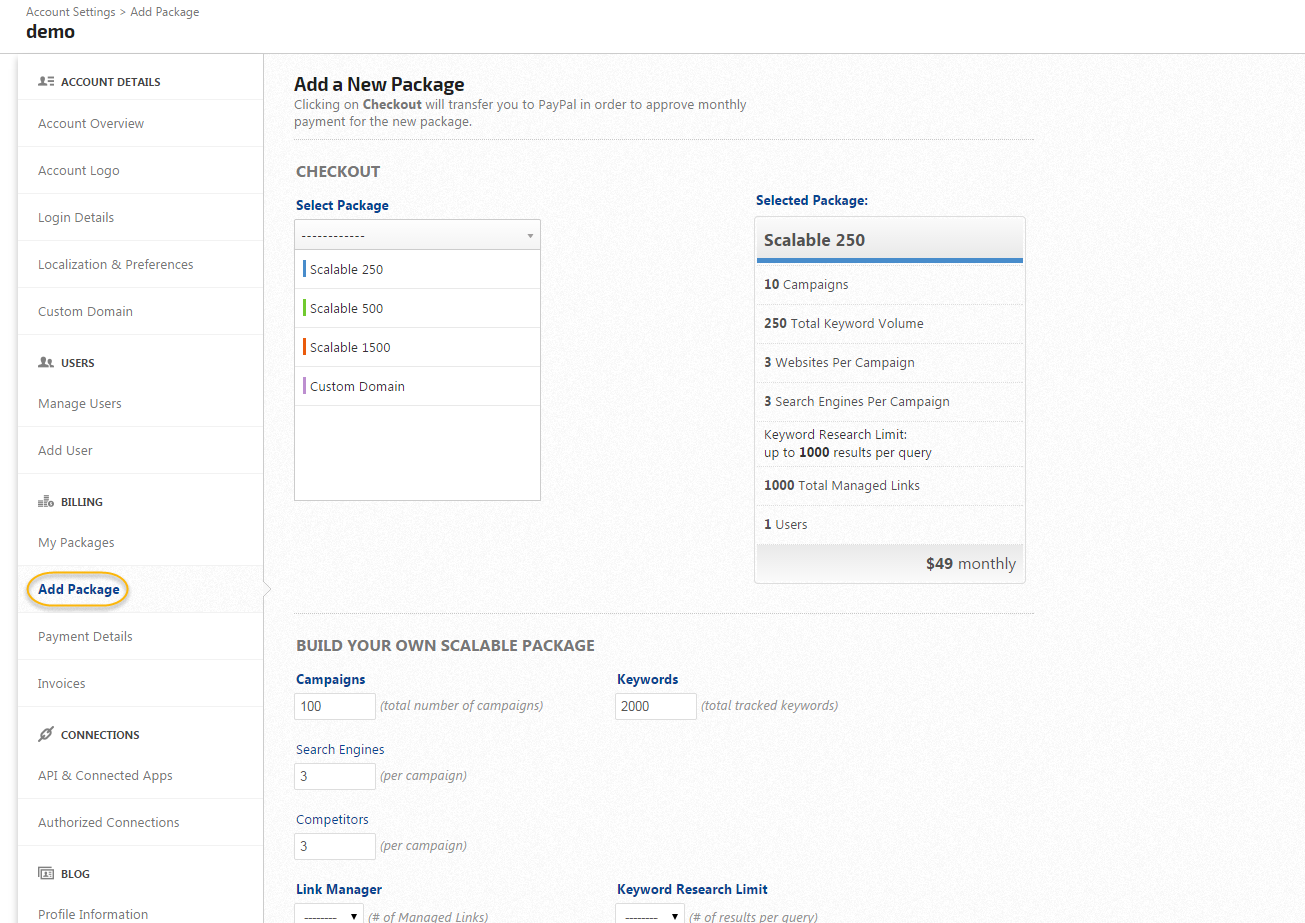Choose Scalable 250 from package list
Screen dimensions: 1305x923
point(346,270)
